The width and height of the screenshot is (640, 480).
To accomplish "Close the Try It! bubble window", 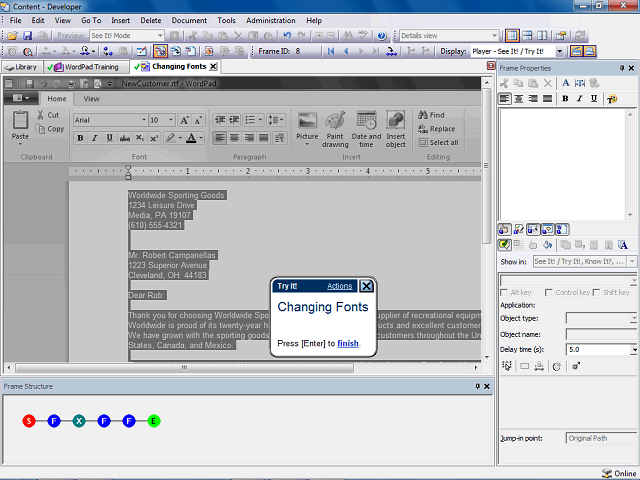I will (x=367, y=286).
